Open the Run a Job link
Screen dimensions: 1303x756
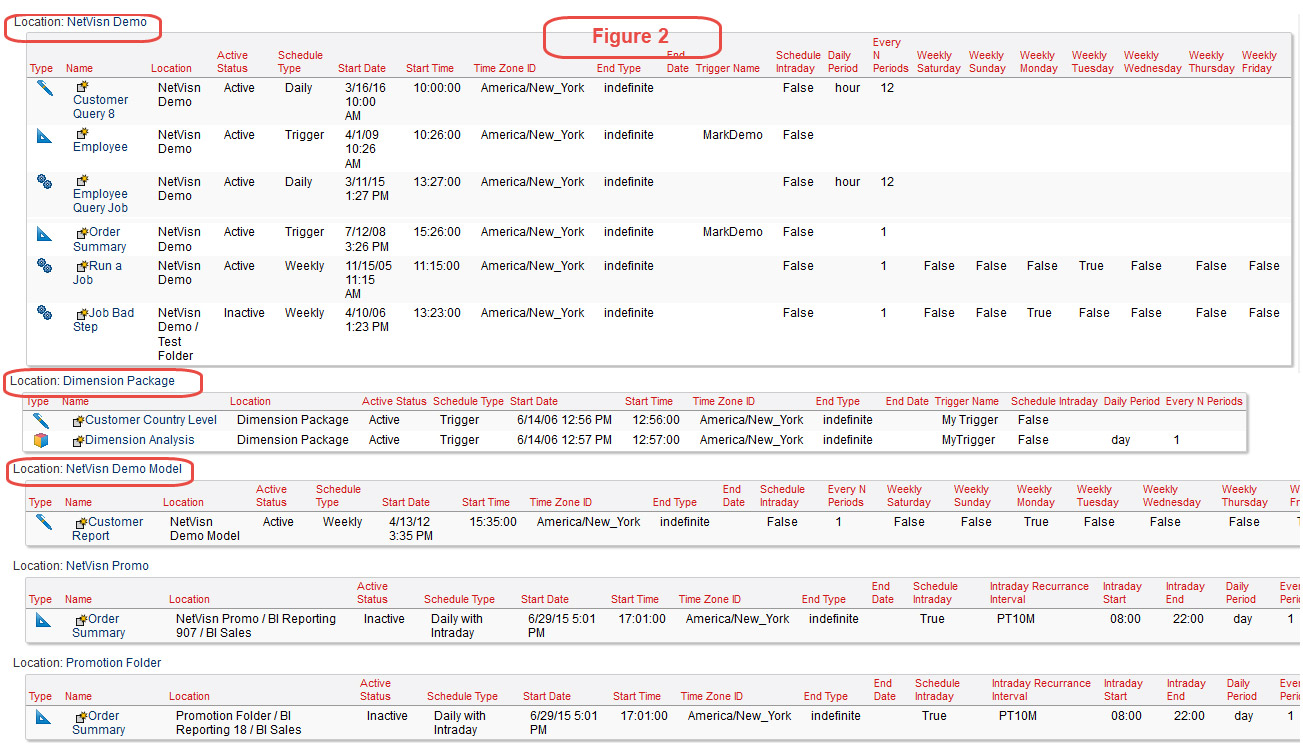(104, 267)
